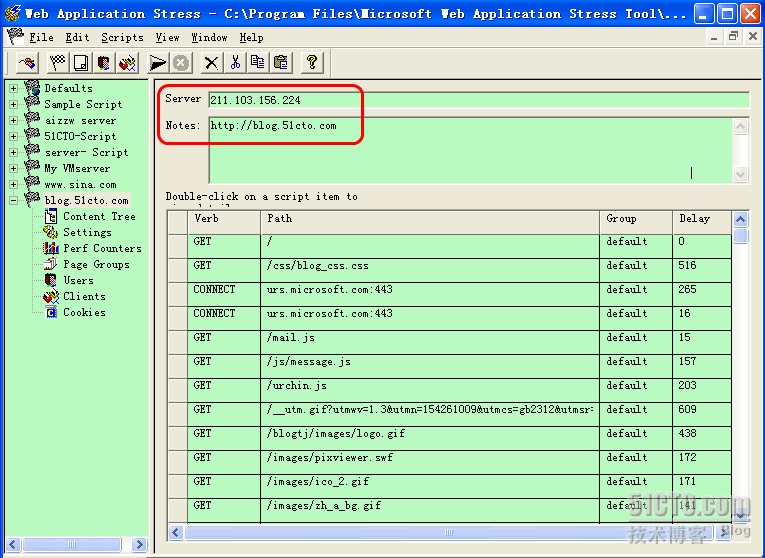
Task: Open the Window menu
Action: click(x=209, y=38)
